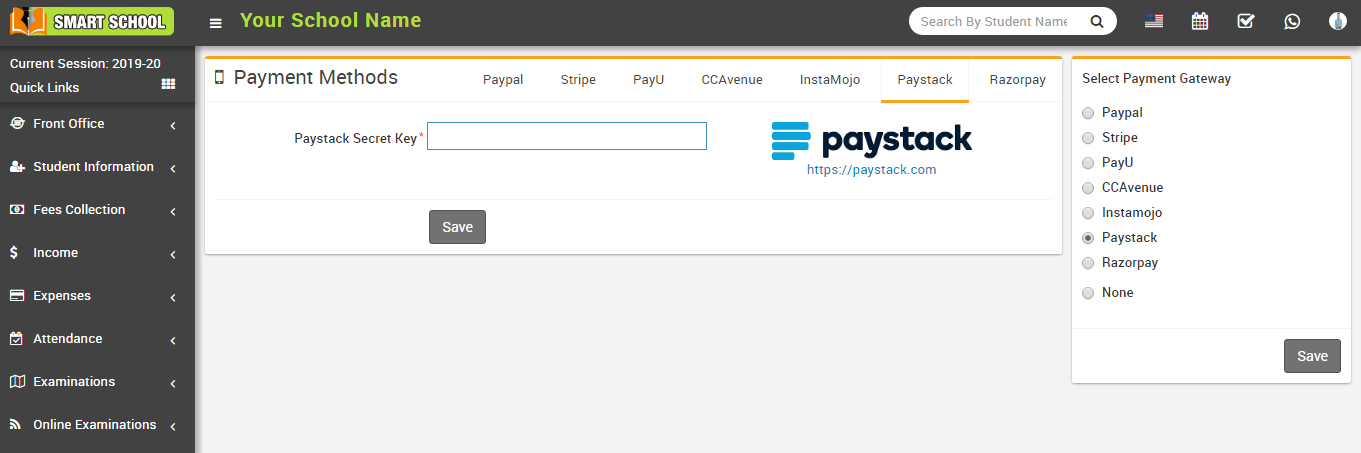
Task: Choose None as payment gateway
Action: click(x=1088, y=293)
